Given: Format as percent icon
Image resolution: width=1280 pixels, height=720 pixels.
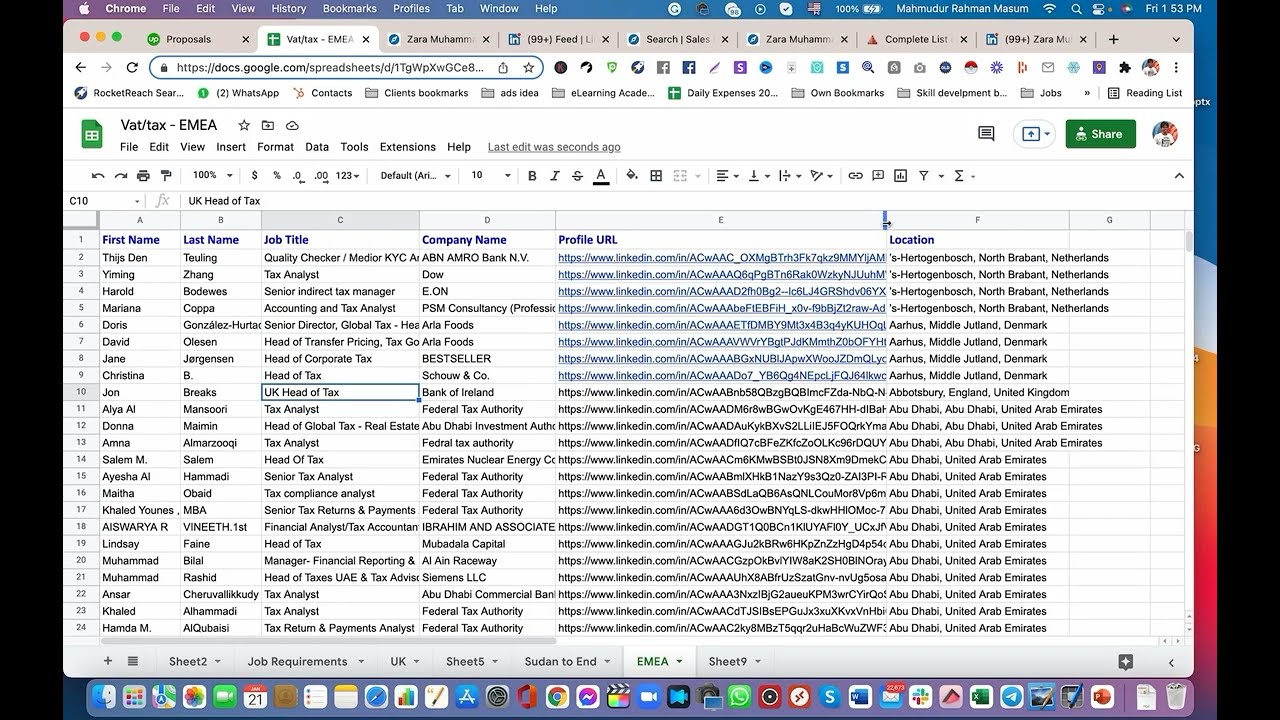Looking at the screenshot, I should coord(277,176).
